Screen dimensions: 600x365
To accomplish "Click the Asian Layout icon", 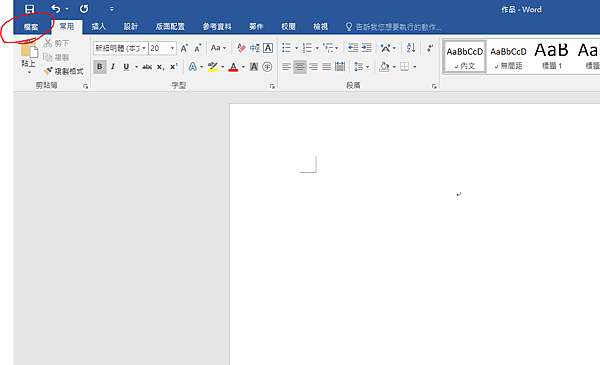I will (385, 48).
